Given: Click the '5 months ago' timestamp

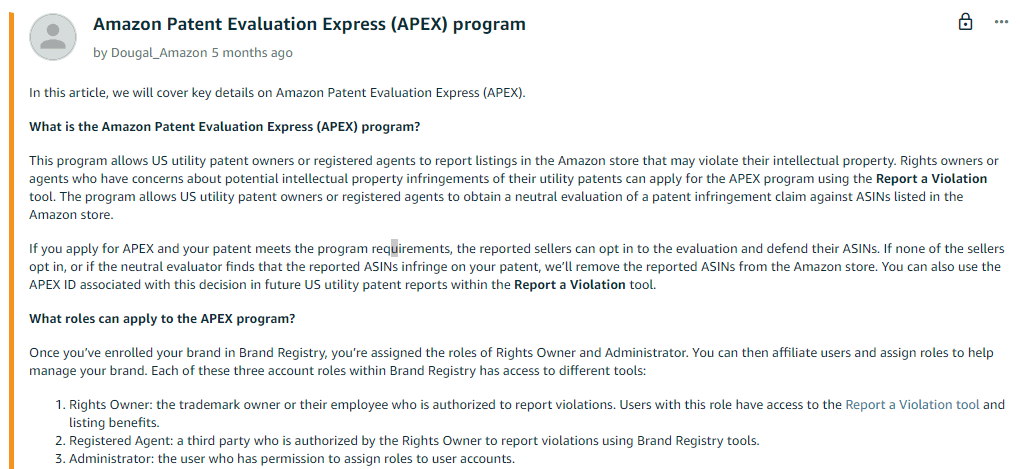Looking at the screenshot, I should coord(252,53).
